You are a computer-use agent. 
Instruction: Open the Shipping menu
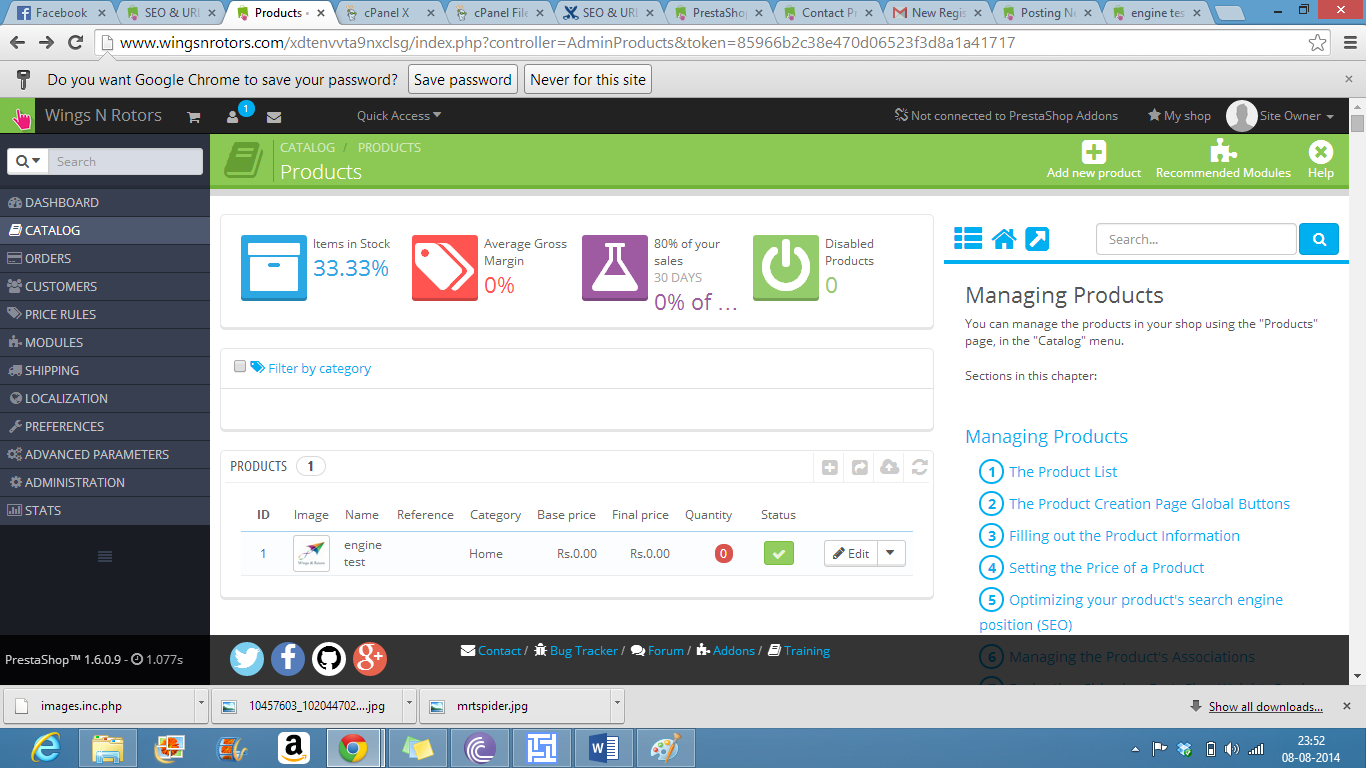(105, 370)
